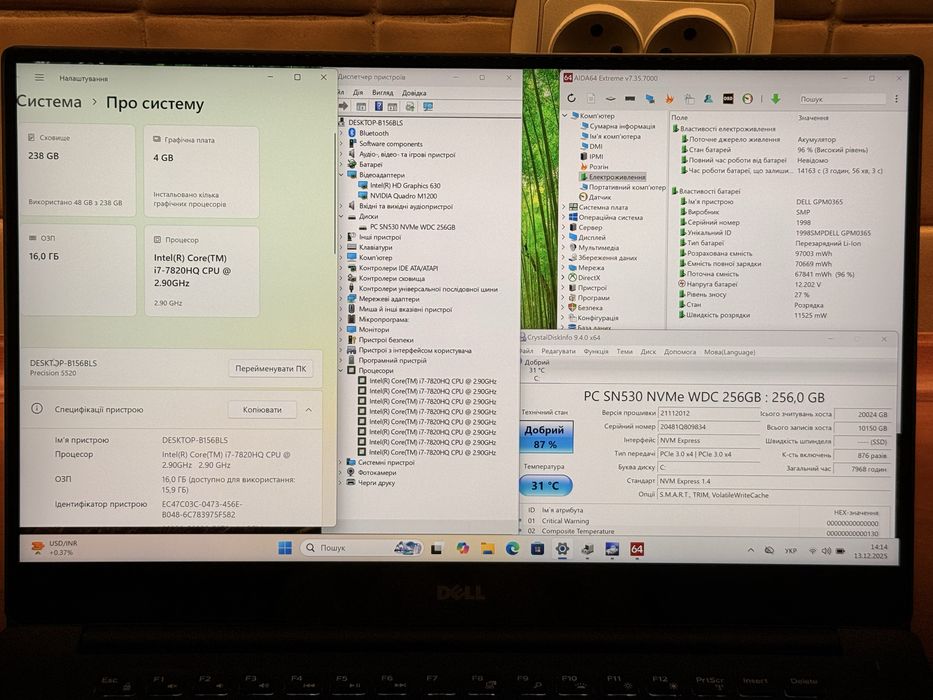The height and width of the screenshot is (700, 933).
Task: Click the AIDA64 report page icon
Action: click(591, 98)
